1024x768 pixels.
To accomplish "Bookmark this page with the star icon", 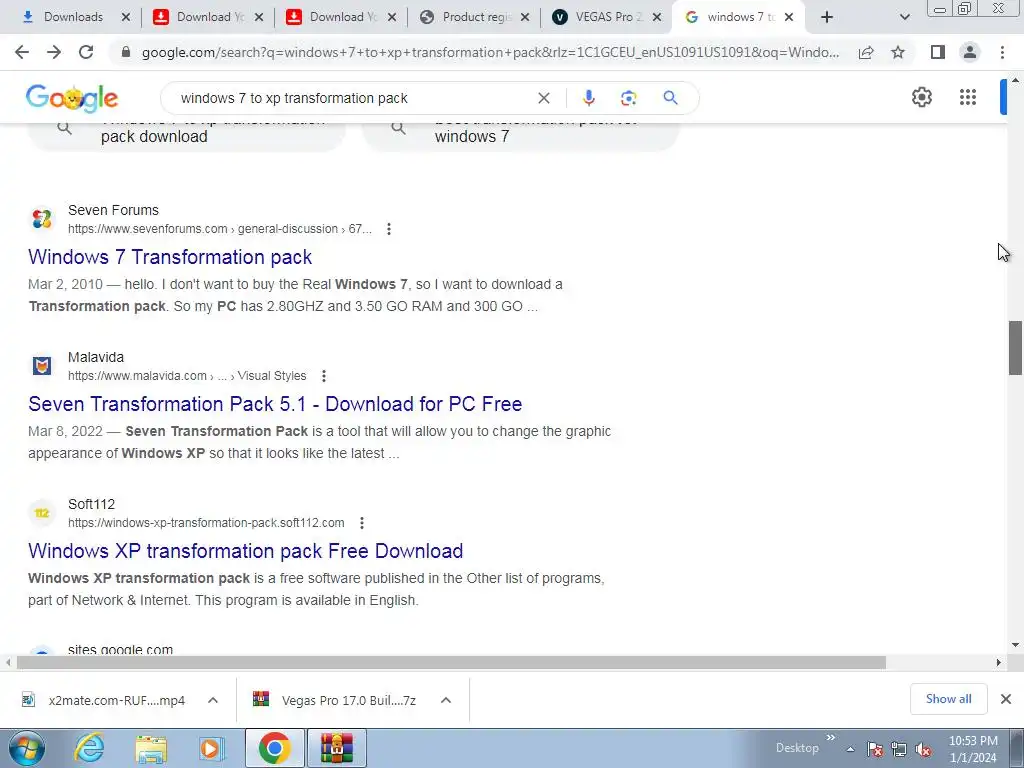I will [x=898, y=52].
